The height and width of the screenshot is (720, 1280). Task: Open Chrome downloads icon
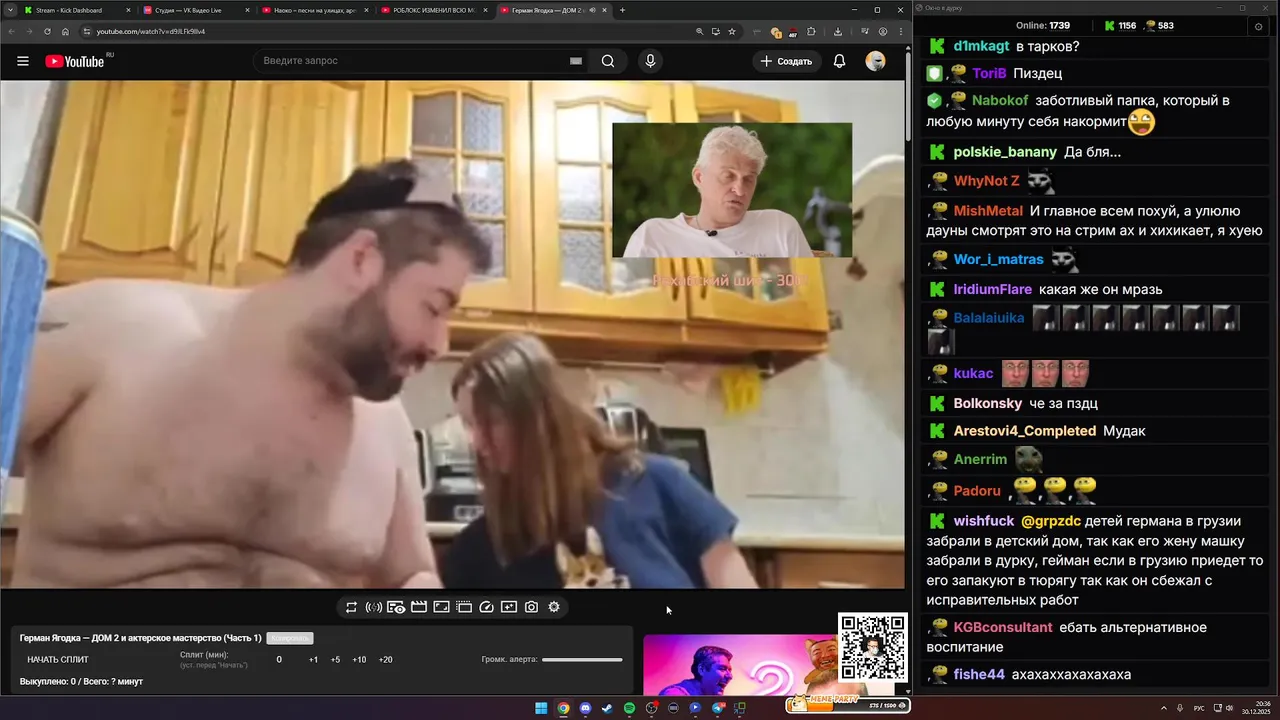pyautogui.click(x=838, y=31)
